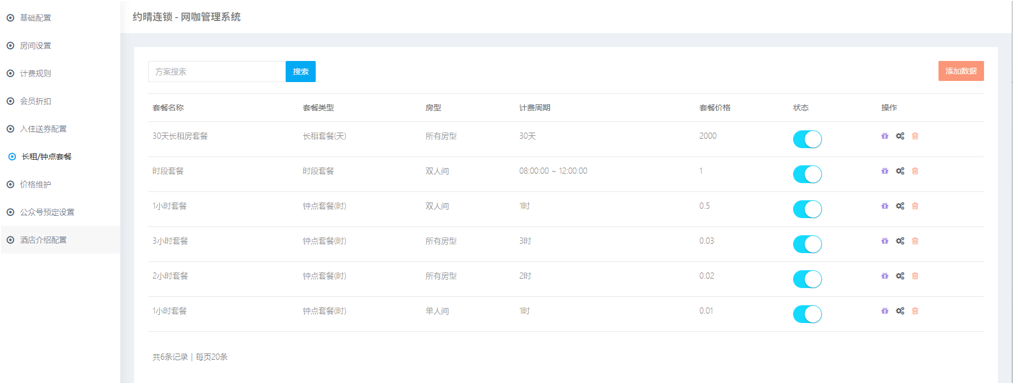Viewport: 1013px width, 385px height.
Task: Delete the 30天长租房套餐 row via trash icon
Action: pos(915,136)
